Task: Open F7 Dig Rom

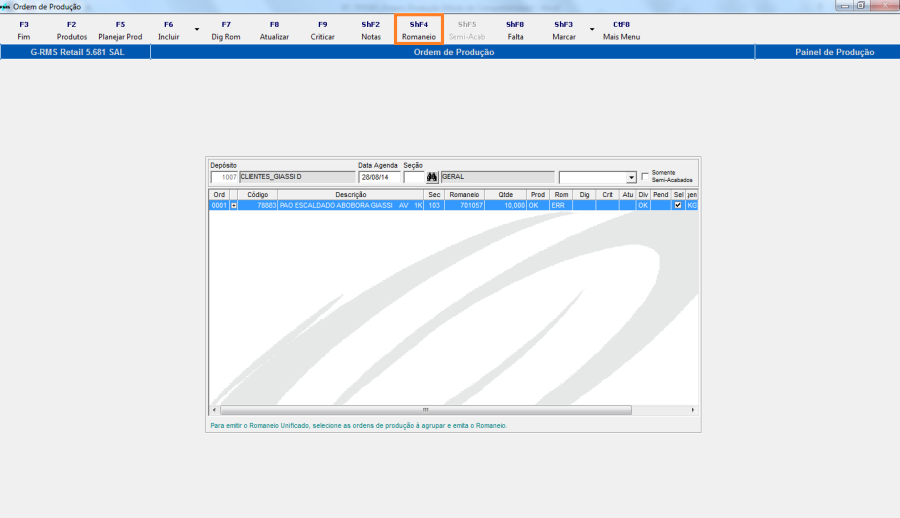Action: point(226,30)
